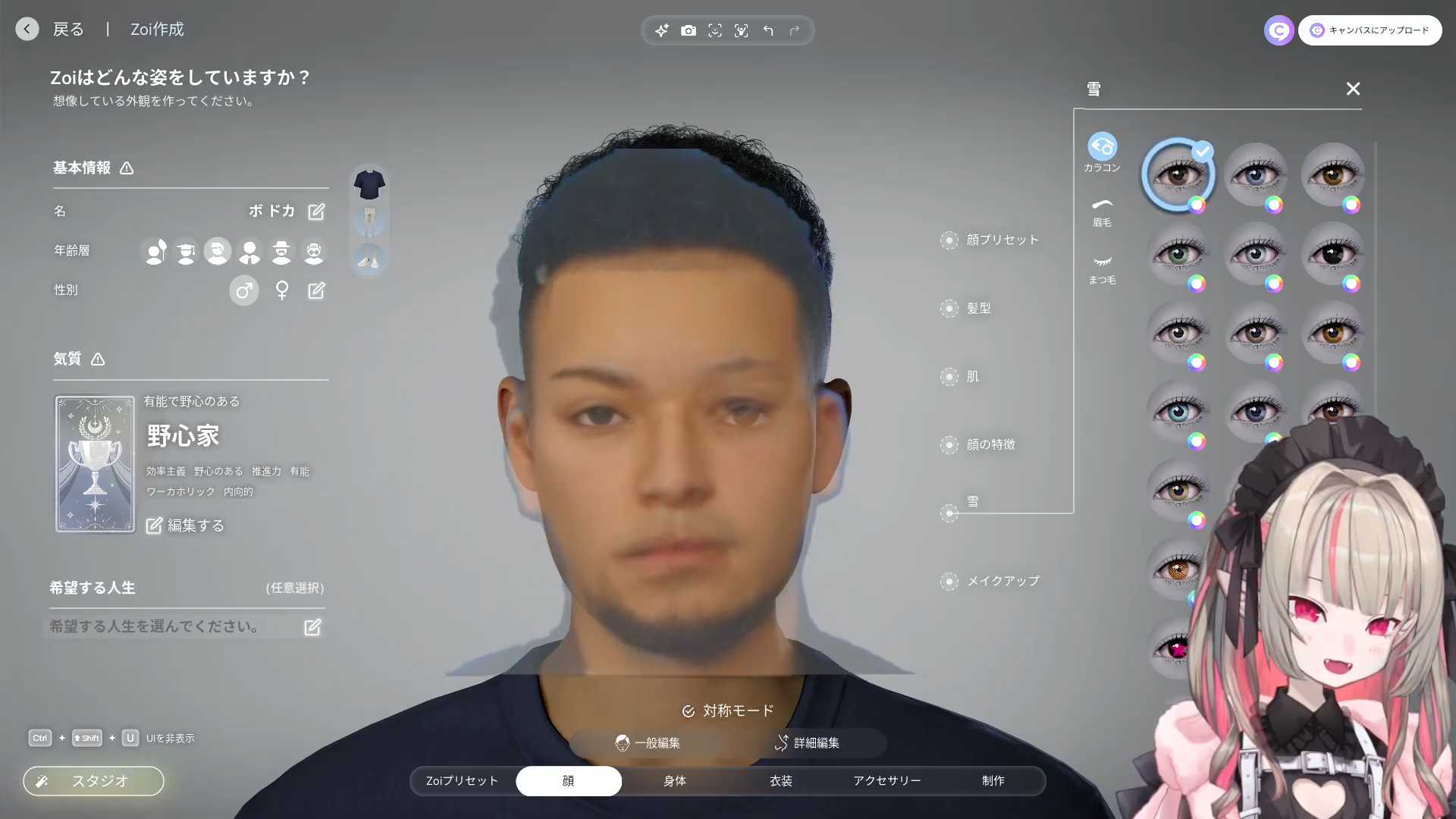Switch to the 顔 tab
This screenshot has height=819, width=1456.
569,781
